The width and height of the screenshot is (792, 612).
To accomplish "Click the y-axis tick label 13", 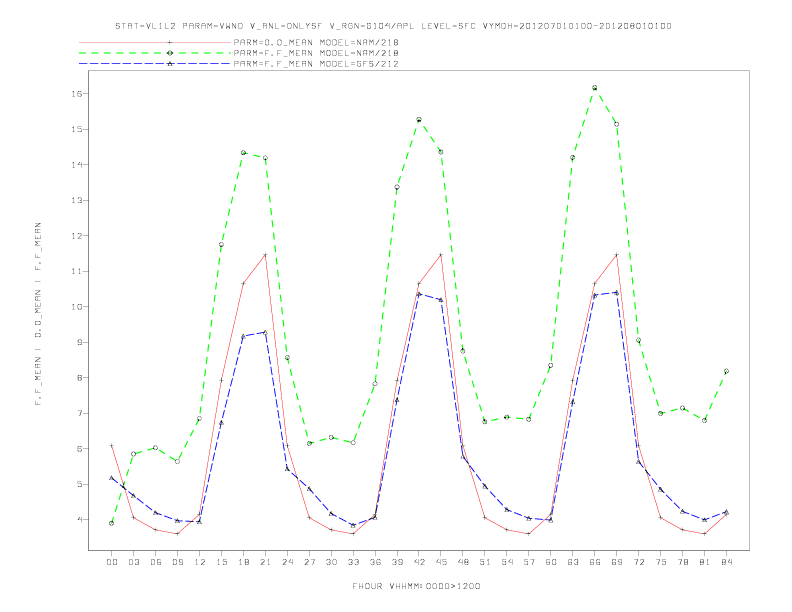I will pyautogui.click(x=77, y=200).
